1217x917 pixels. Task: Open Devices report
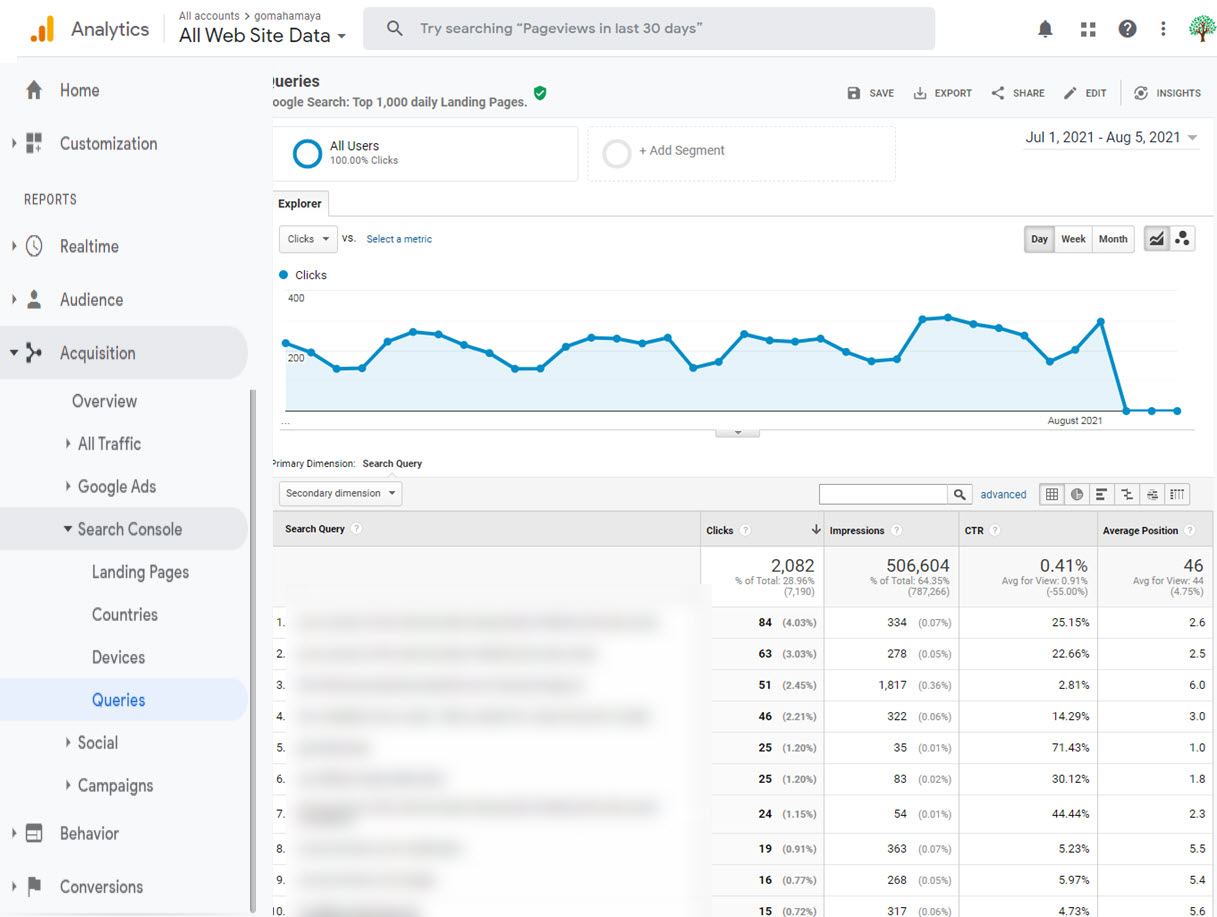pyautogui.click(x=118, y=657)
